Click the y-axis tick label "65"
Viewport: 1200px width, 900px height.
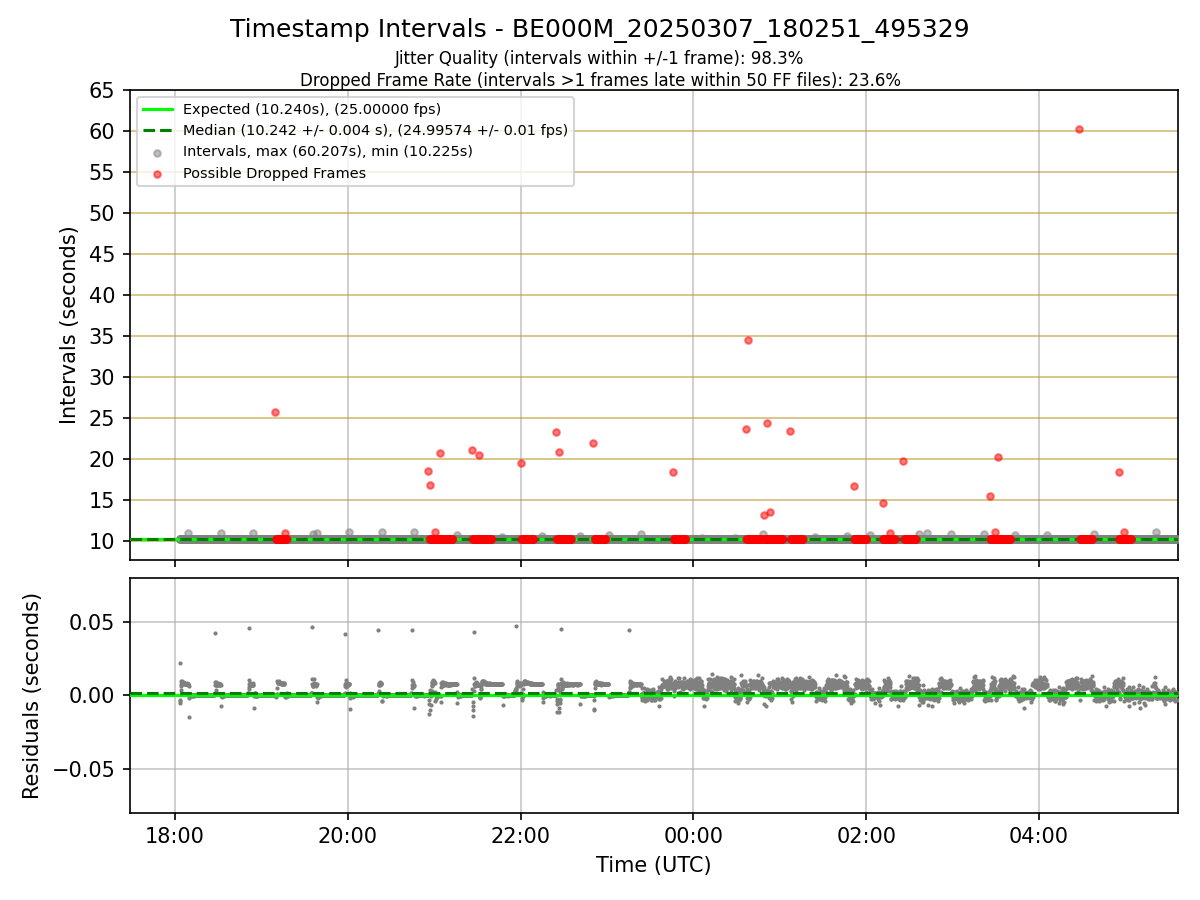[x=103, y=90]
